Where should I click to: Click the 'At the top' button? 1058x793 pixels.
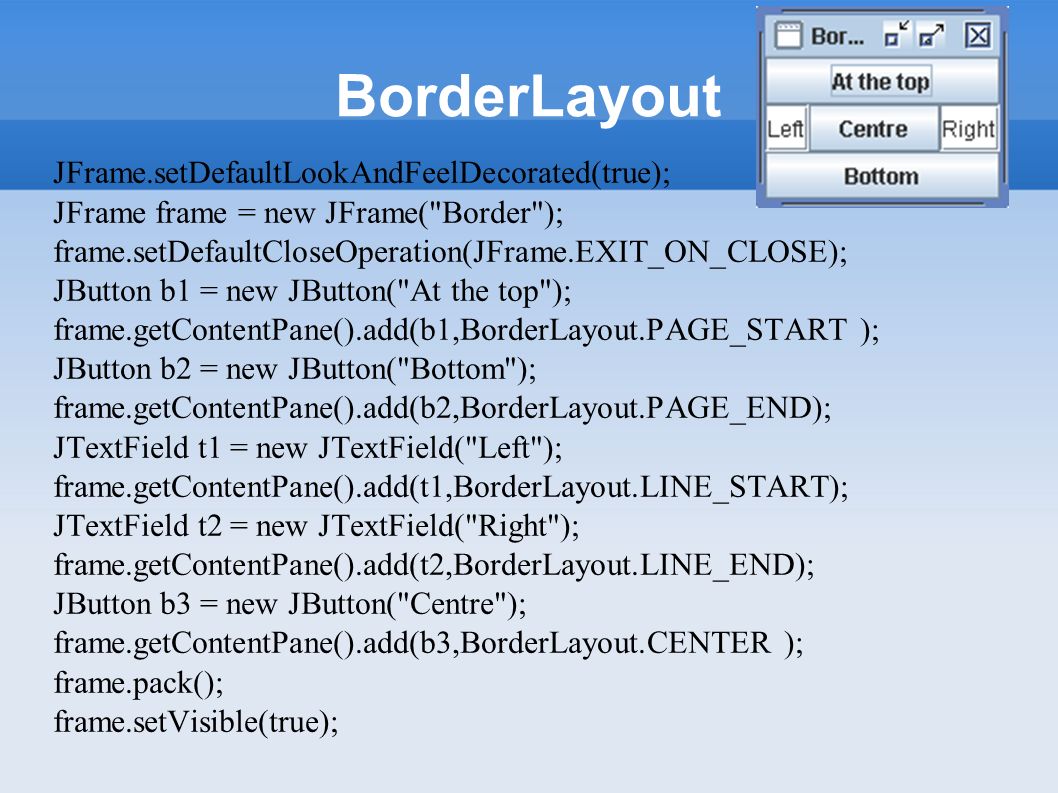tap(882, 82)
